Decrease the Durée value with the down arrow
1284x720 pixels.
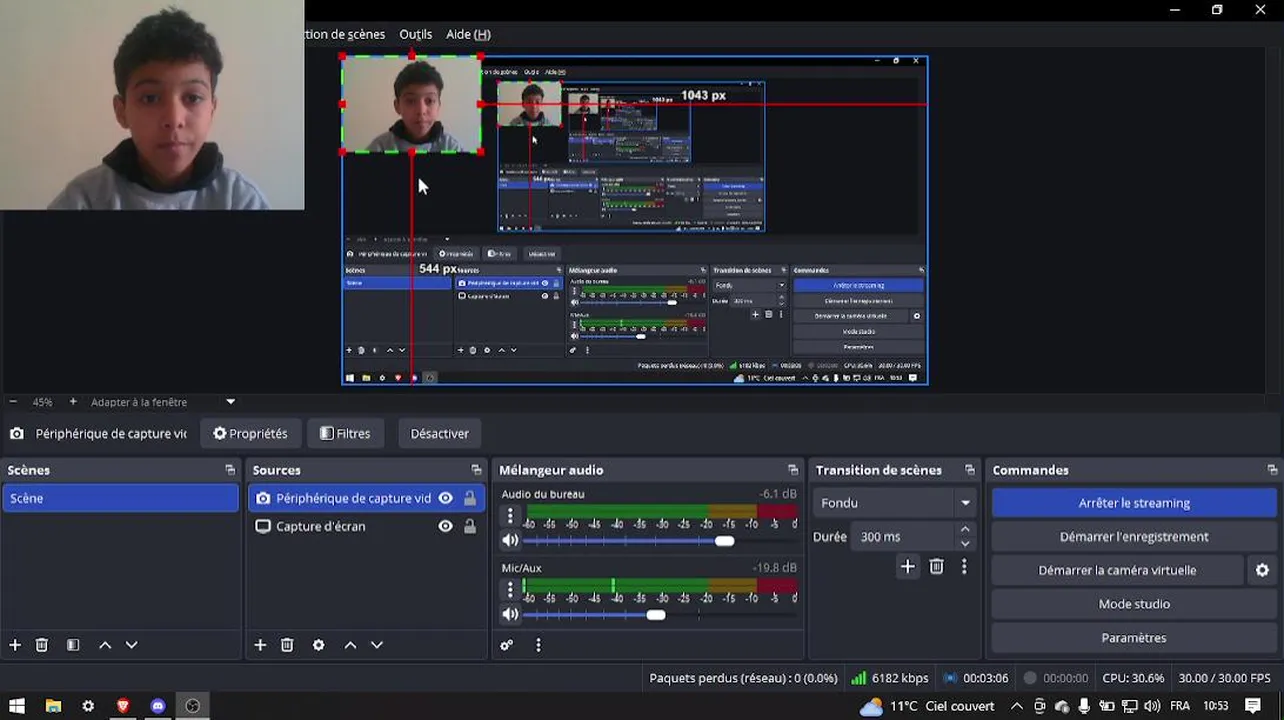(965, 544)
